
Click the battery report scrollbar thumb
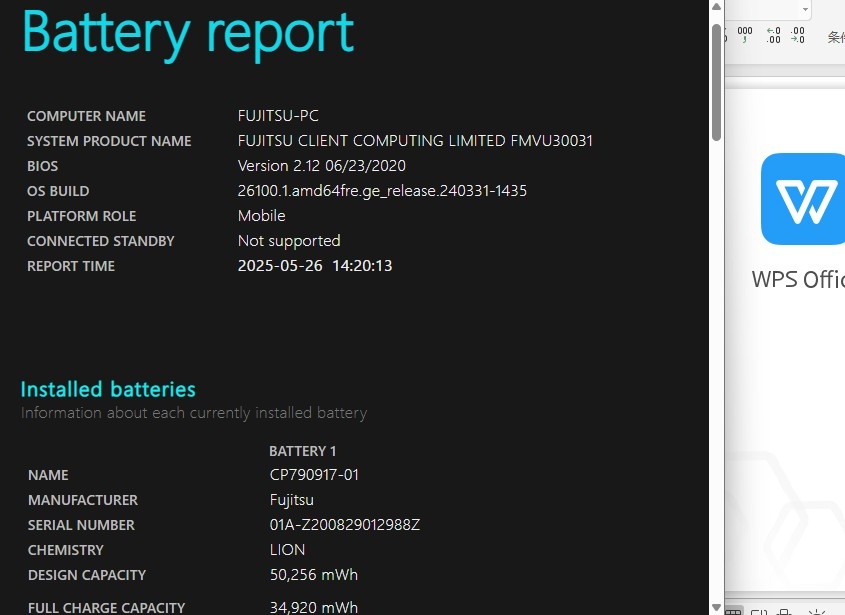coord(716,82)
